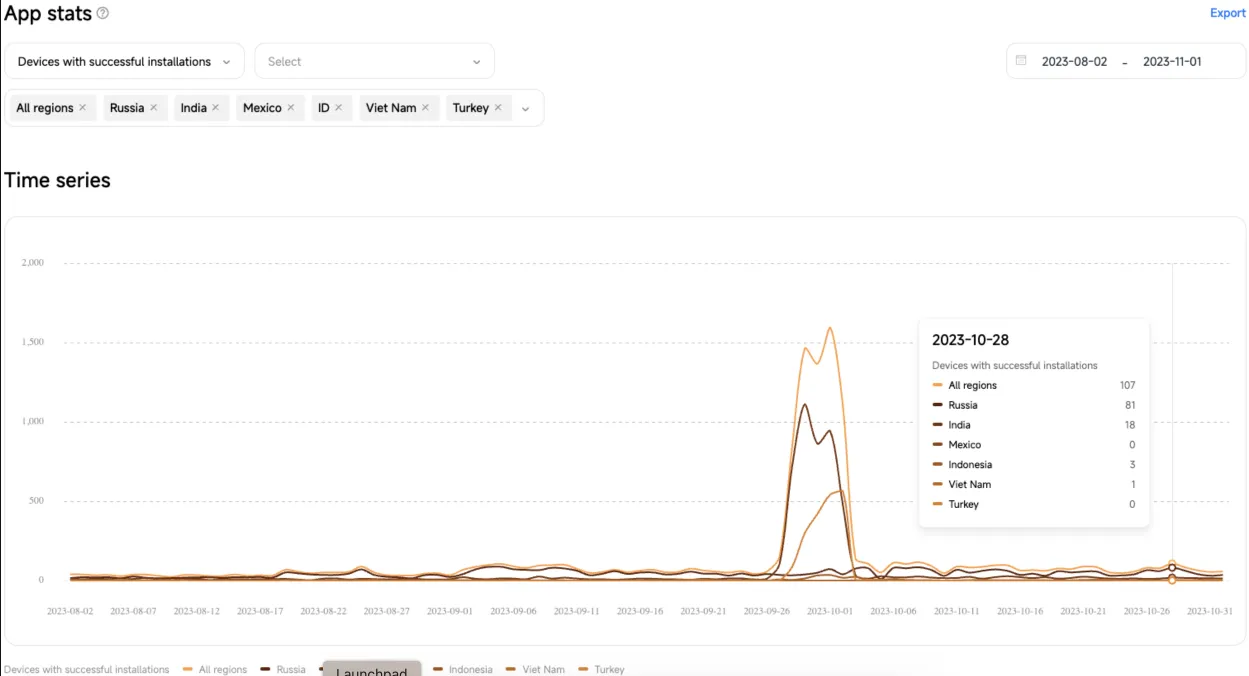
Task: Set end date 2023-11-01
Action: point(1172,61)
